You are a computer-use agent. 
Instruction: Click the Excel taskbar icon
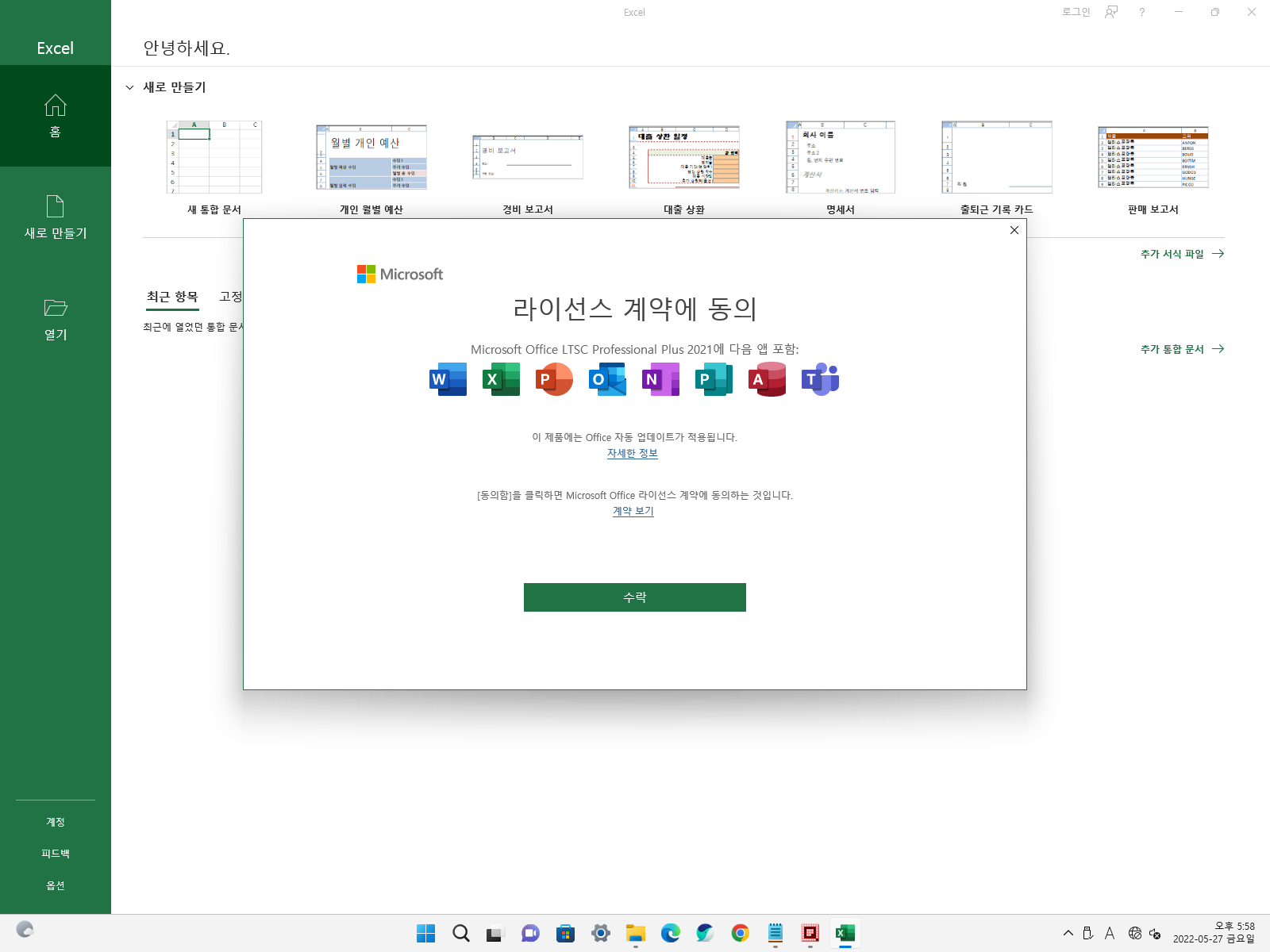pyautogui.click(x=845, y=934)
